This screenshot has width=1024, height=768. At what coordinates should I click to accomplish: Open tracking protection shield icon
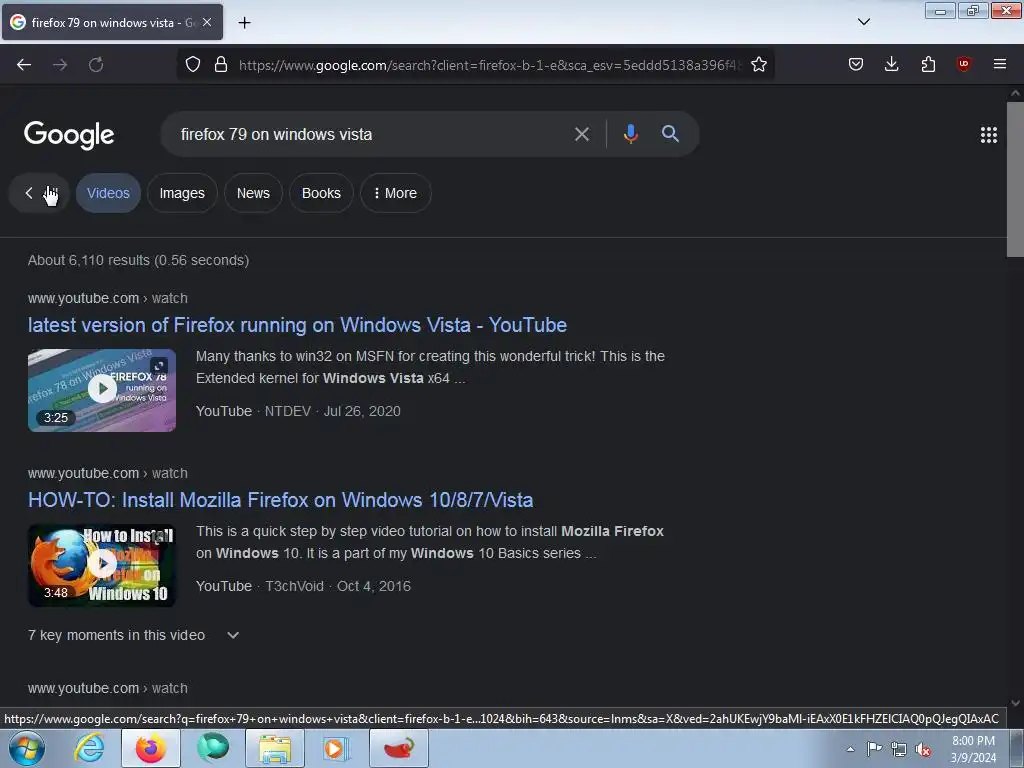(193, 64)
